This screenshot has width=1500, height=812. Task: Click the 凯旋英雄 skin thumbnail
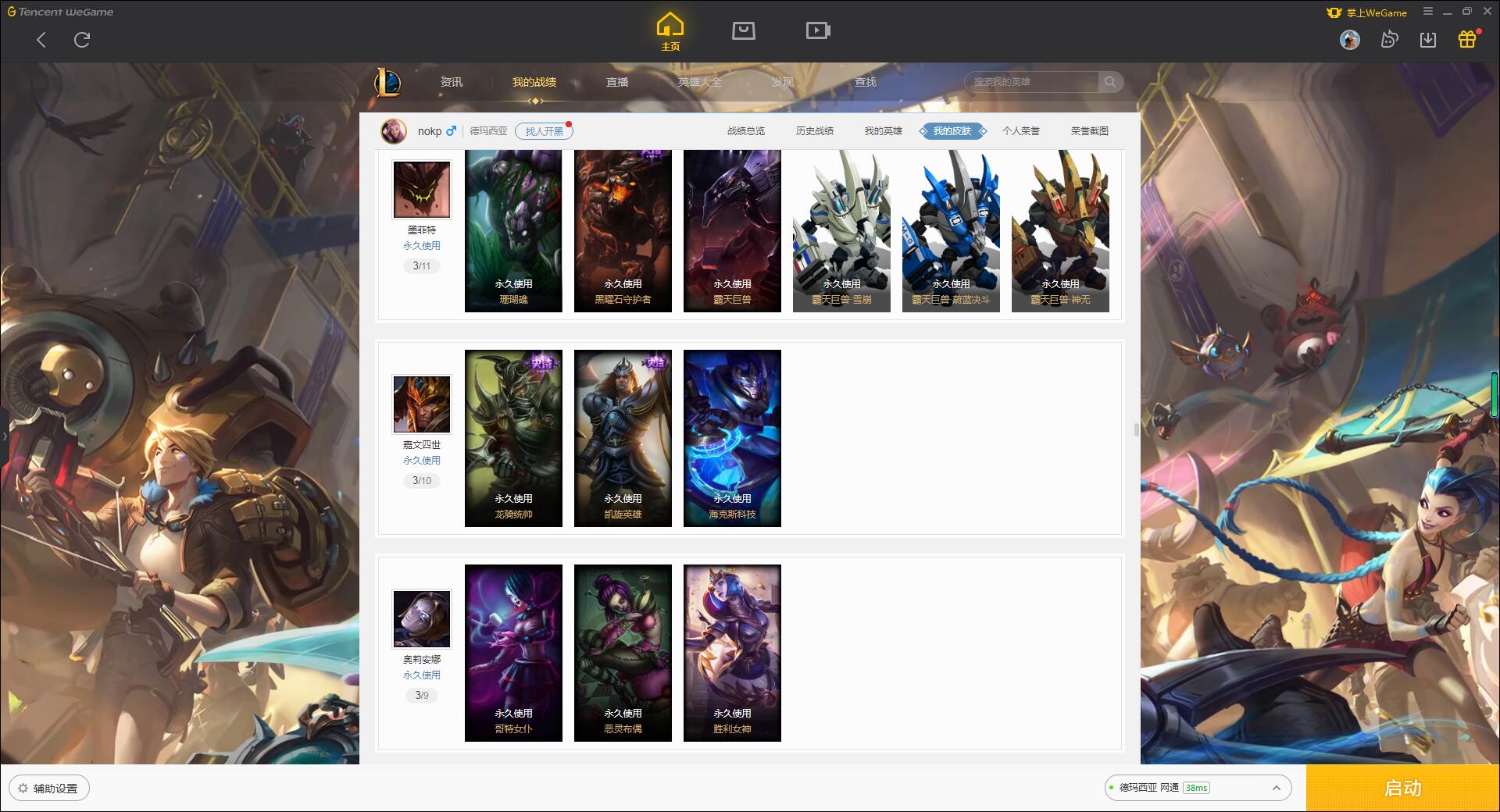point(623,438)
